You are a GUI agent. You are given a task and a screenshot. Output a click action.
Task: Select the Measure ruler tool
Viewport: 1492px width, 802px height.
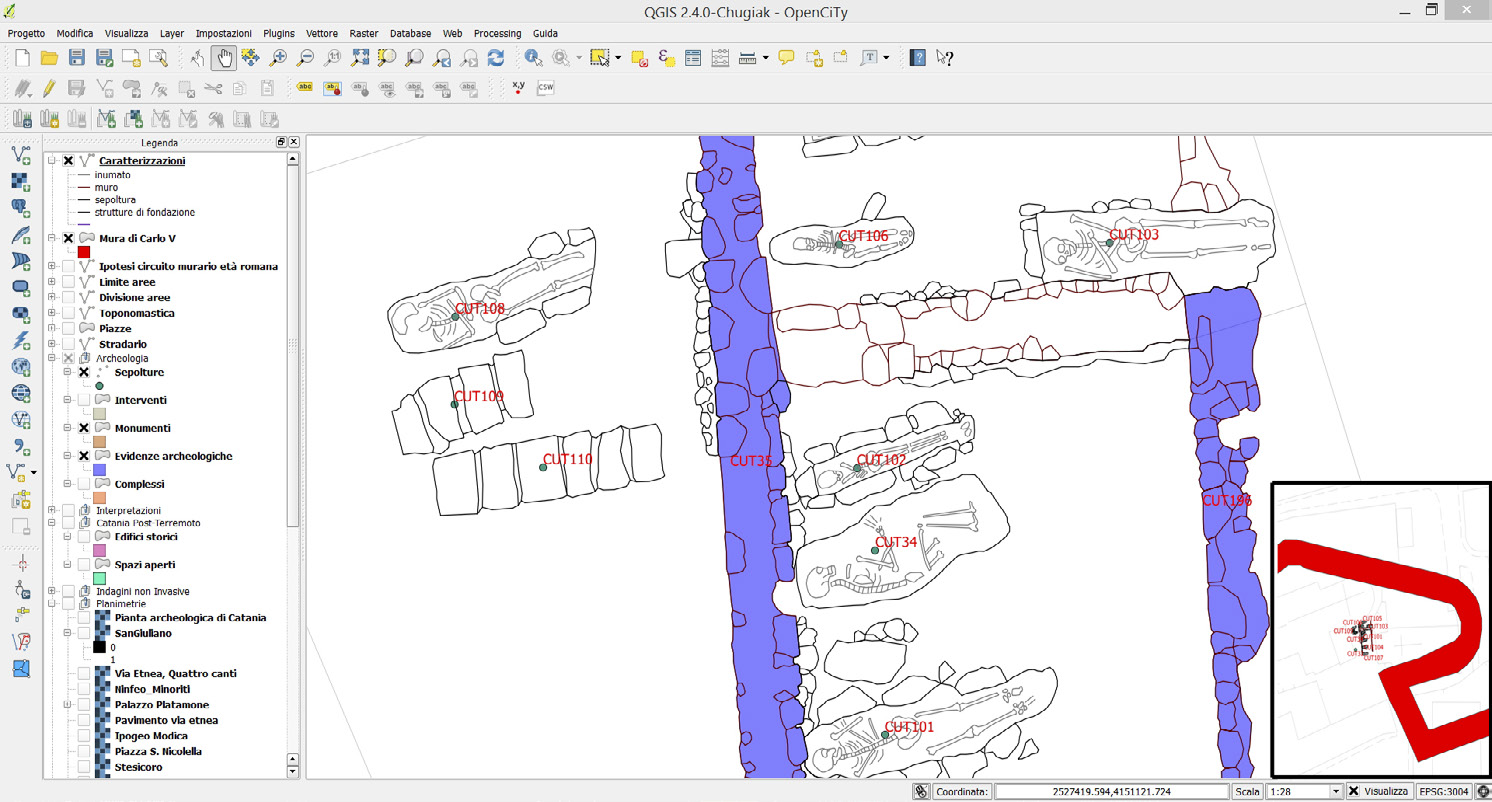(x=748, y=58)
